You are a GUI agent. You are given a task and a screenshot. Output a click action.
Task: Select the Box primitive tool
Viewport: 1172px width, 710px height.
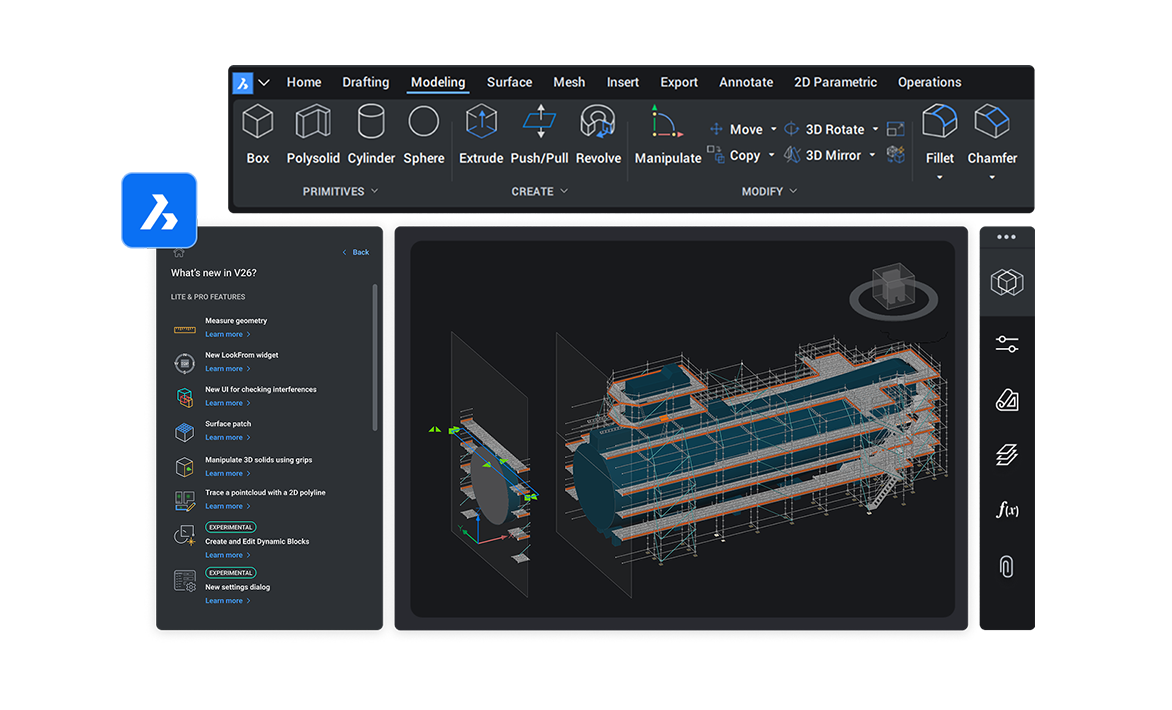pos(257,135)
